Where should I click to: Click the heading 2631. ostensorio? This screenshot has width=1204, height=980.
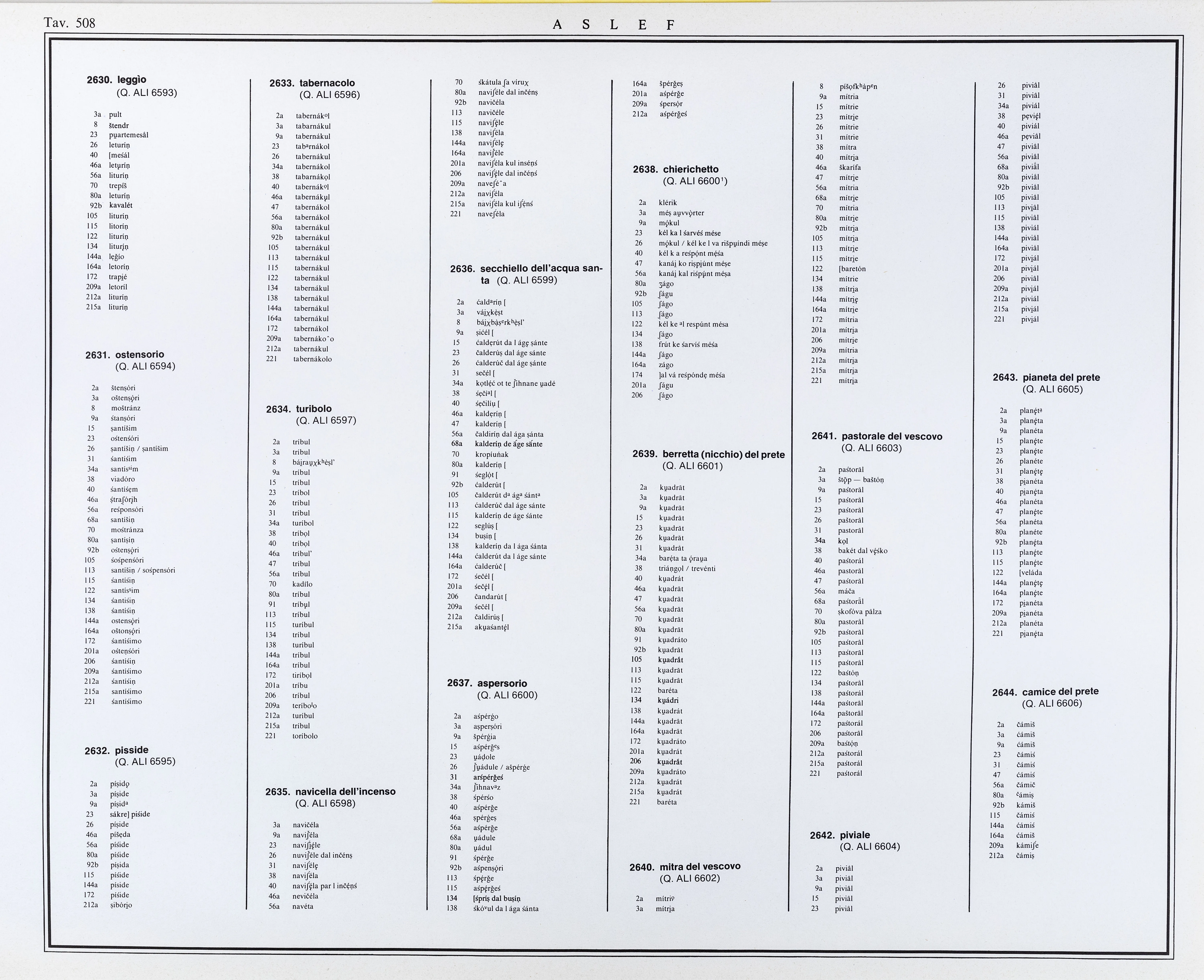[x=125, y=355]
